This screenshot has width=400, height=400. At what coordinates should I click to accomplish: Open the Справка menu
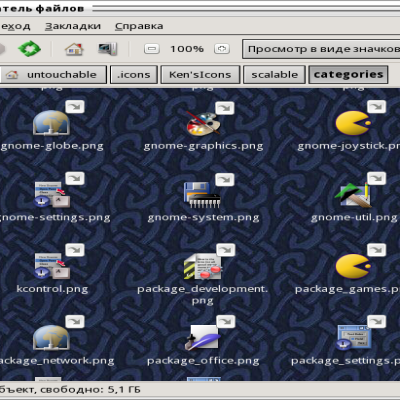click(x=139, y=26)
